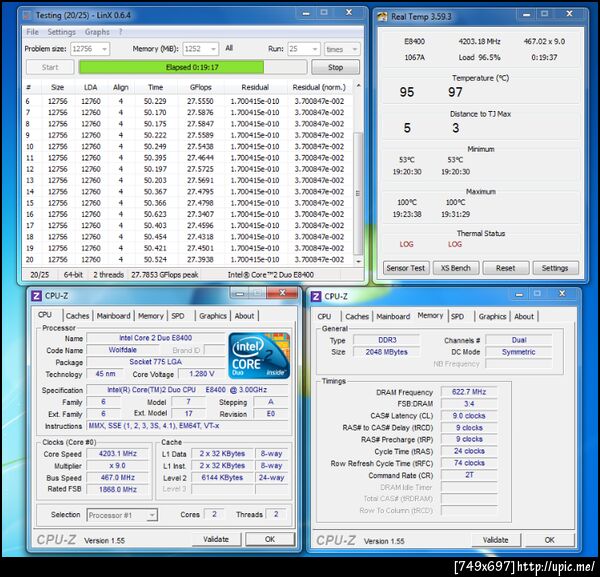
Task: Click the results scrollbar up arrow
Action: 358,86
